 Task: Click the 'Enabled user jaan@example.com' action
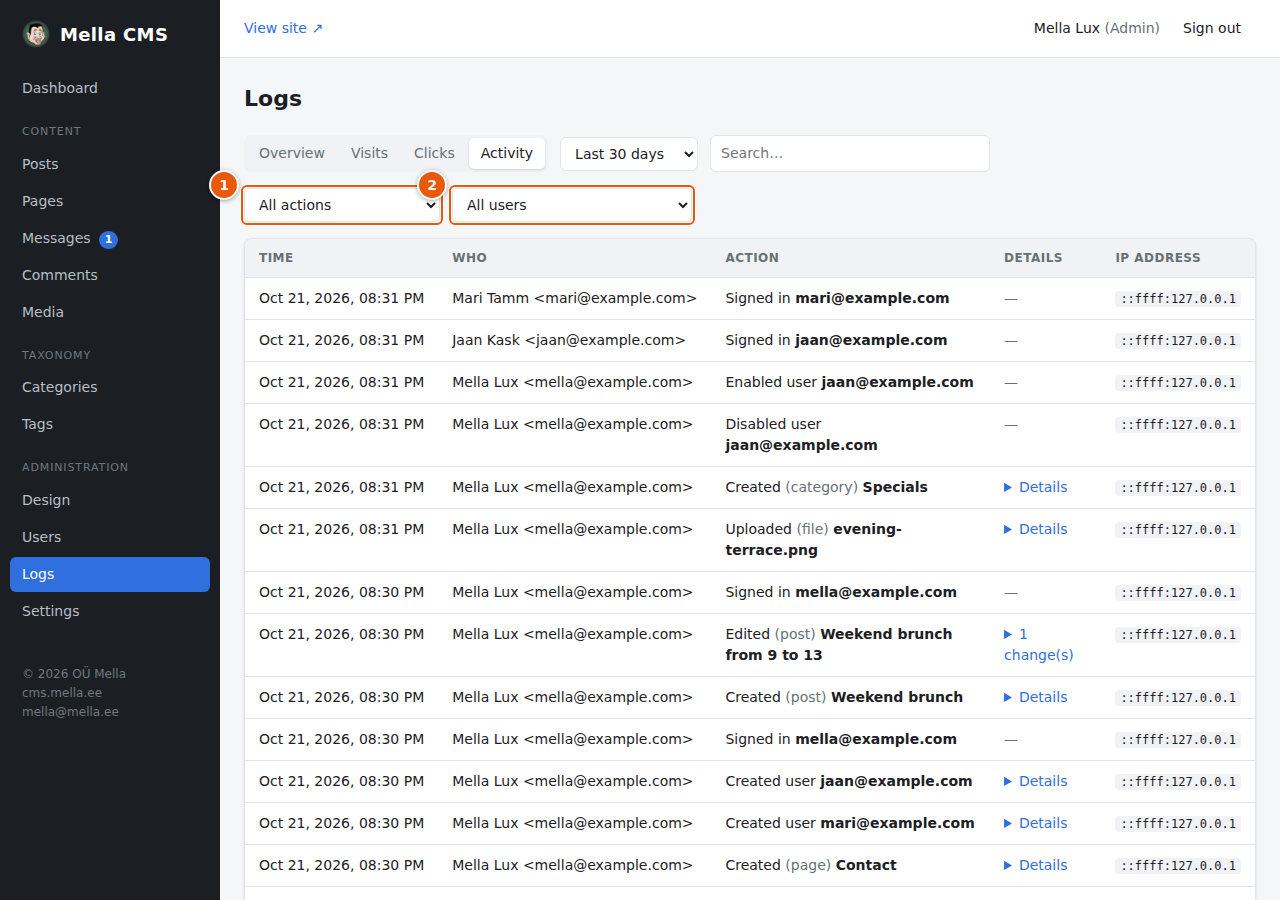tap(849, 382)
